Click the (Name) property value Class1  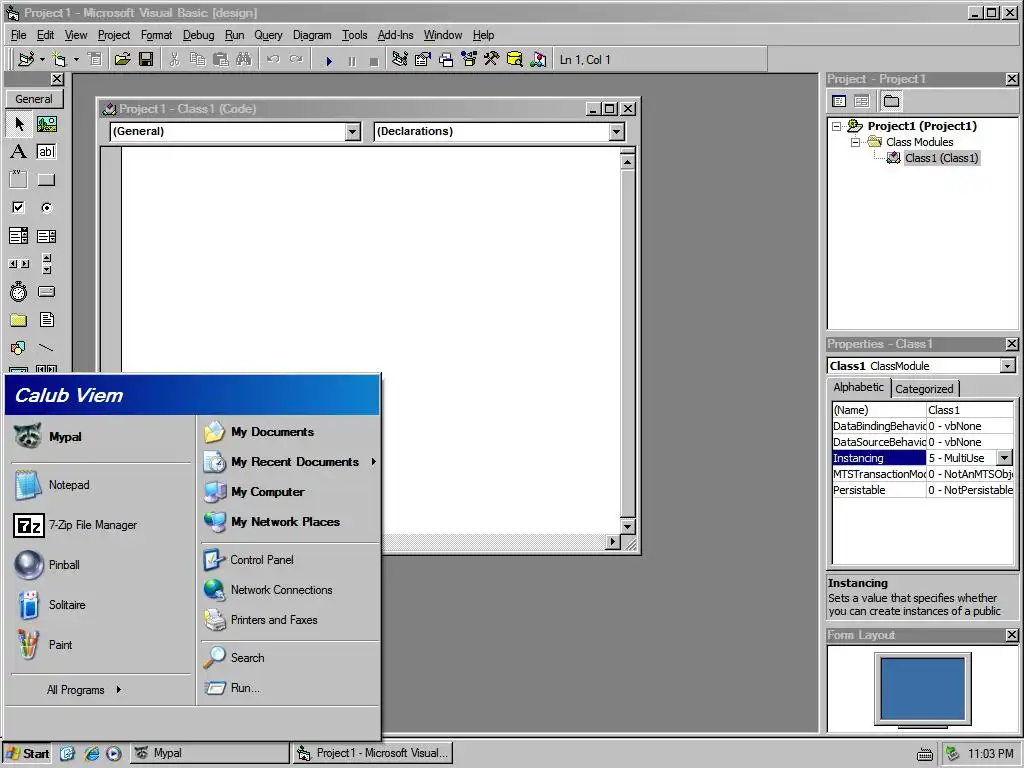pyautogui.click(x=969, y=410)
